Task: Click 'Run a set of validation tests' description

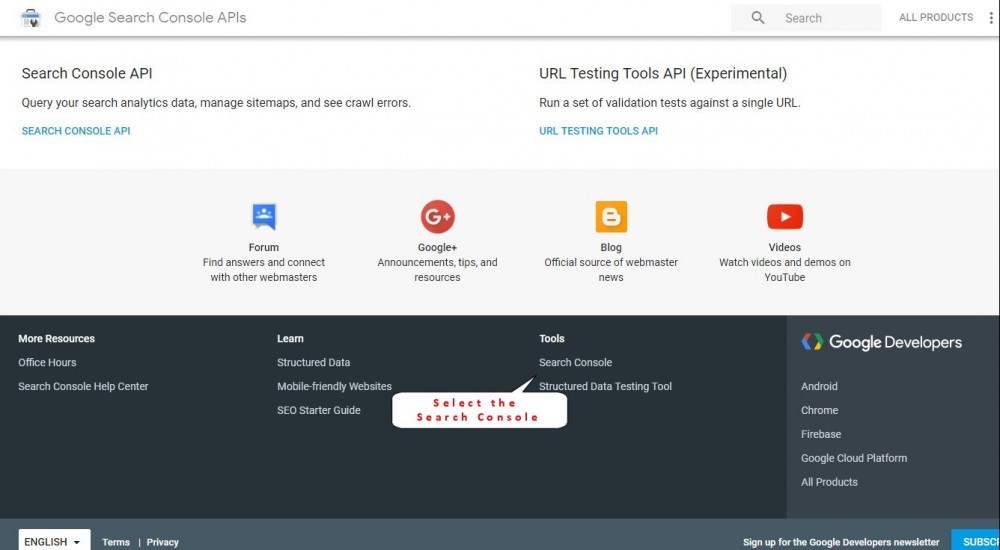Action: click(669, 103)
